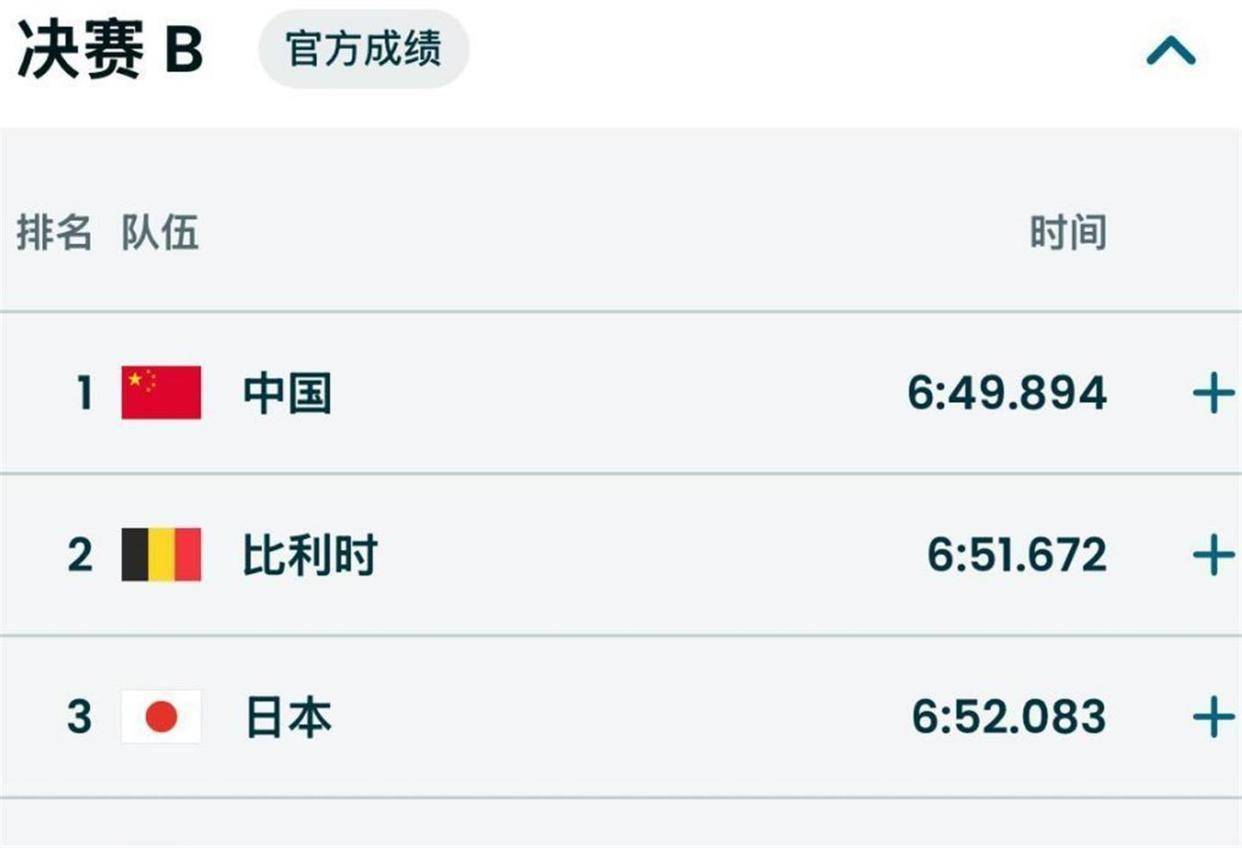
Task: Click rank number 3 beside Japan flag
Action: 80,717
